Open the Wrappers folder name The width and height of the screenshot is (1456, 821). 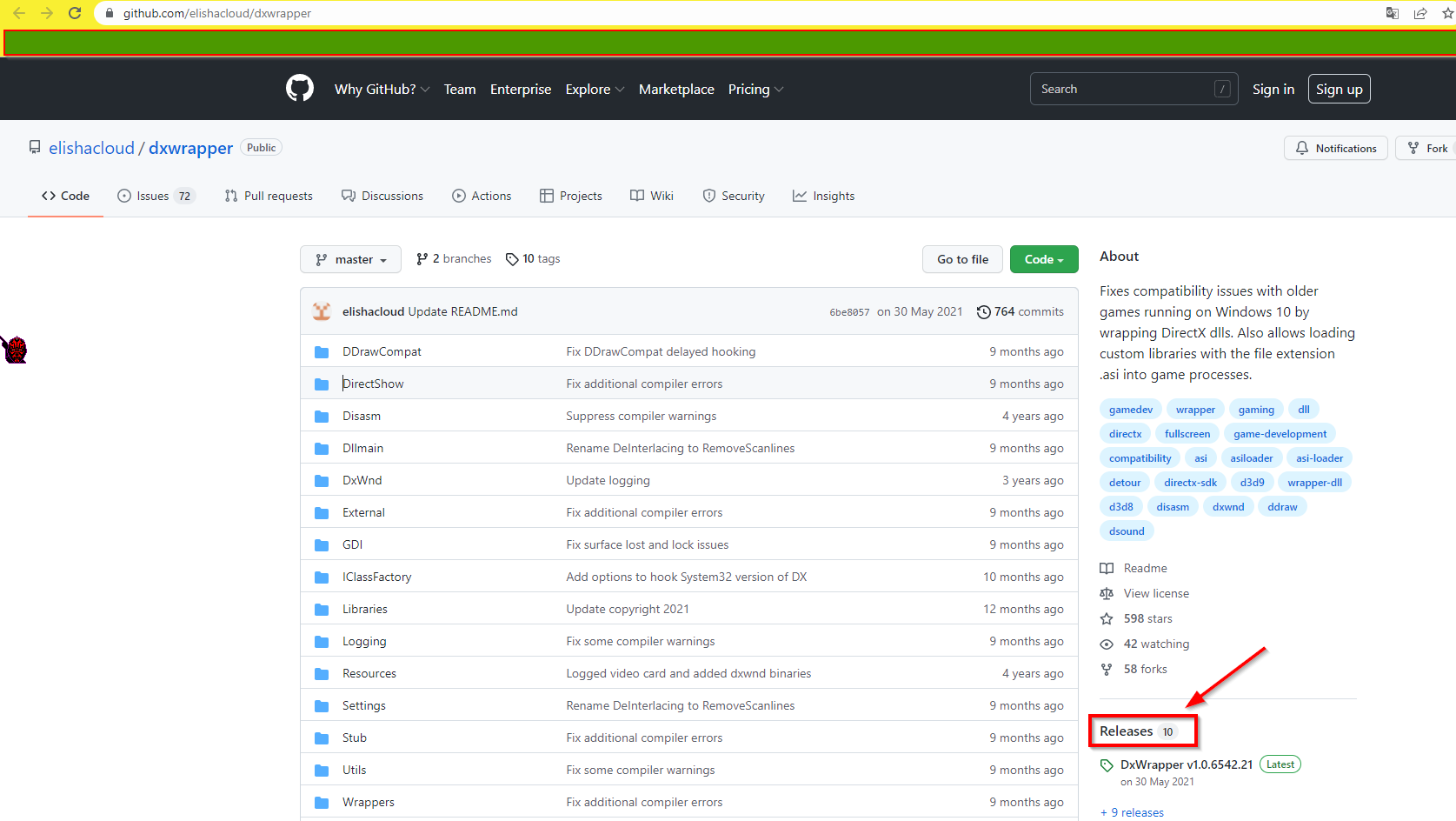369,803
